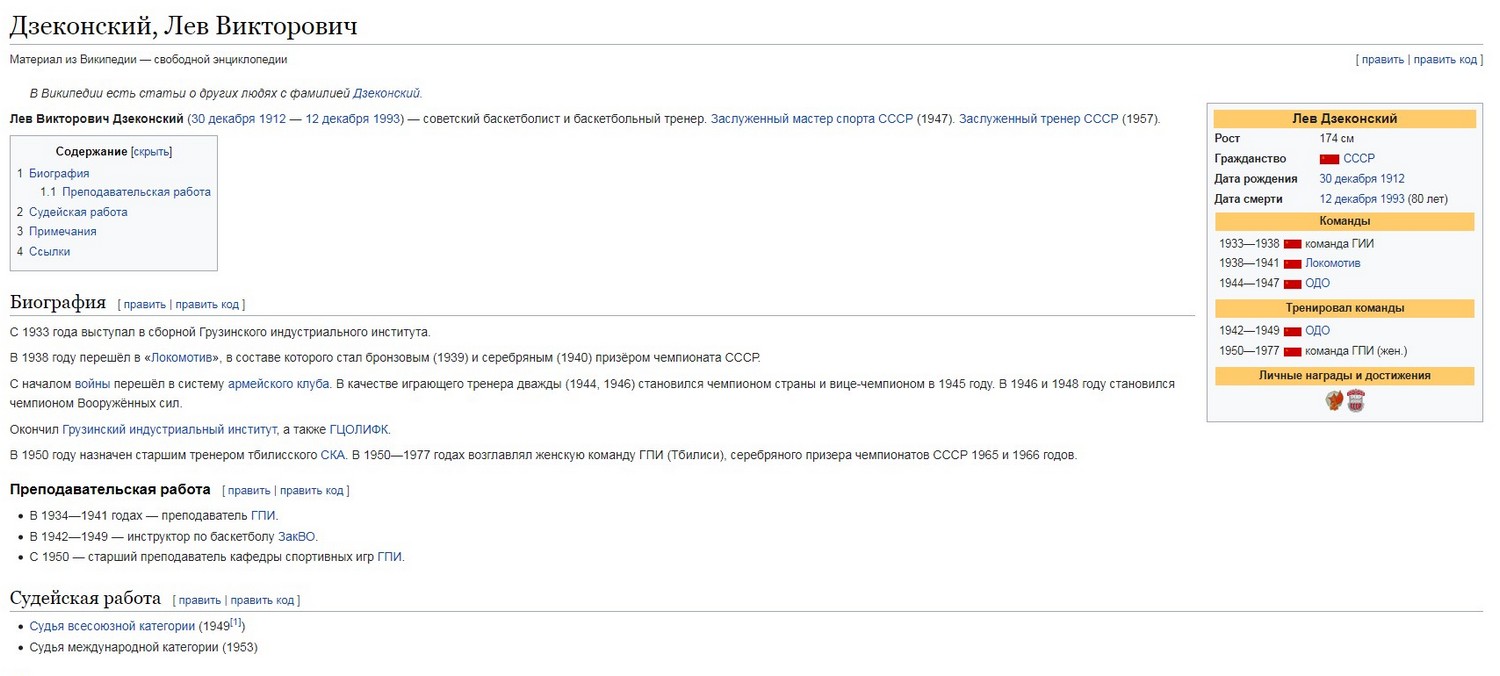Screen dimensions: 1500x676
Task: Click the flag icon in the 1942—1949 ОДО row
Action: coord(1292,331)
